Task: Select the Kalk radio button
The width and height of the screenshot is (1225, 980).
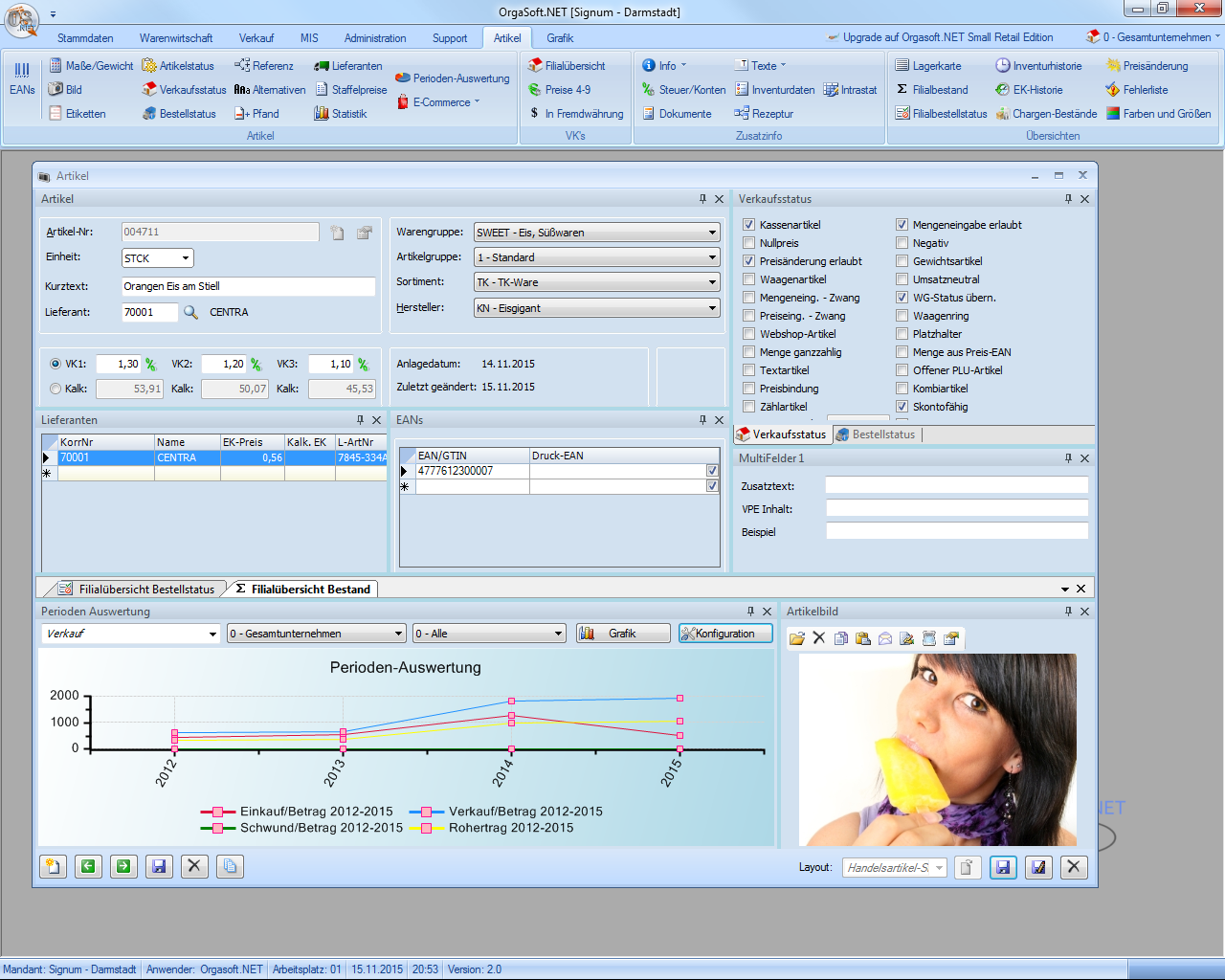Action: (x=56, y=389)
